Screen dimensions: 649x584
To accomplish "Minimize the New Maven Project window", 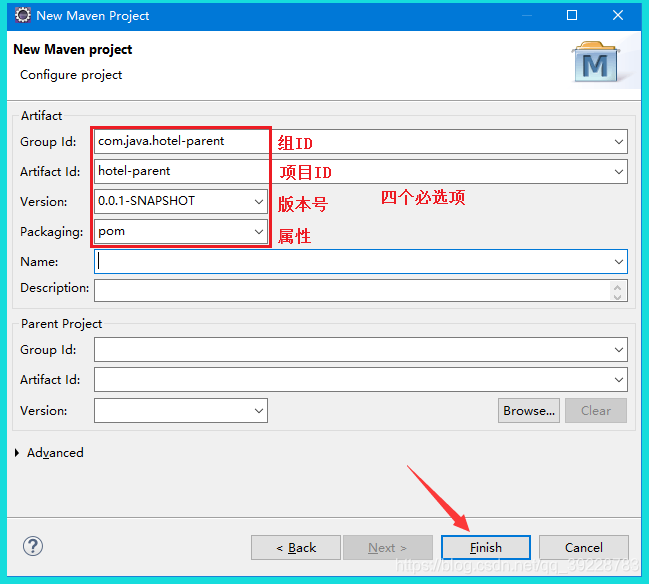I will click(527, 15).
